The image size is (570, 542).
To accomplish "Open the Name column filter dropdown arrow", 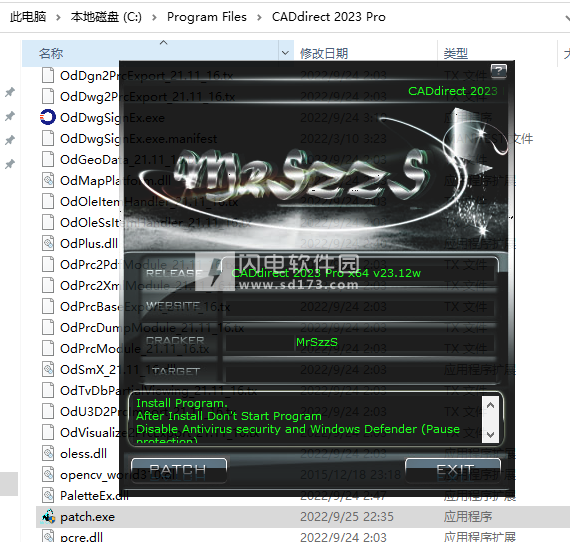I will click(285, 53).
